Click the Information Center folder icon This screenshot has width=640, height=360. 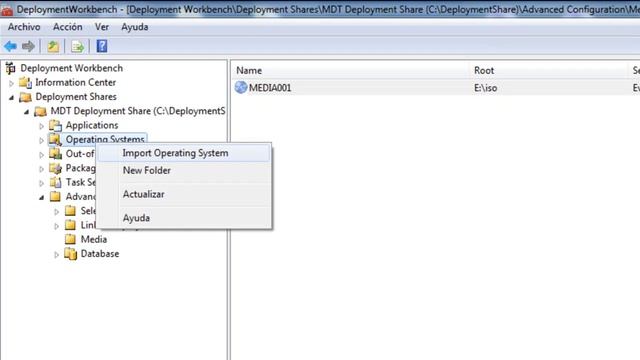point(25,82)
